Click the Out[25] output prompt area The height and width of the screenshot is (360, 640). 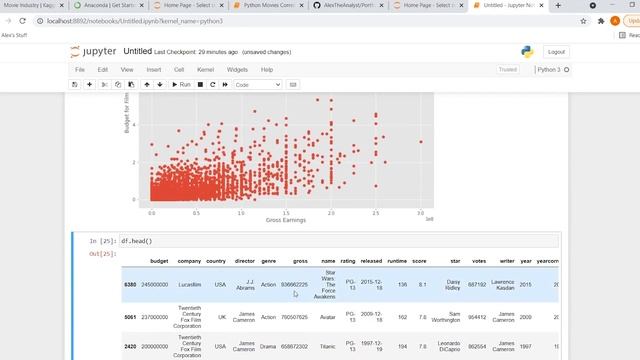coord(103,254)
